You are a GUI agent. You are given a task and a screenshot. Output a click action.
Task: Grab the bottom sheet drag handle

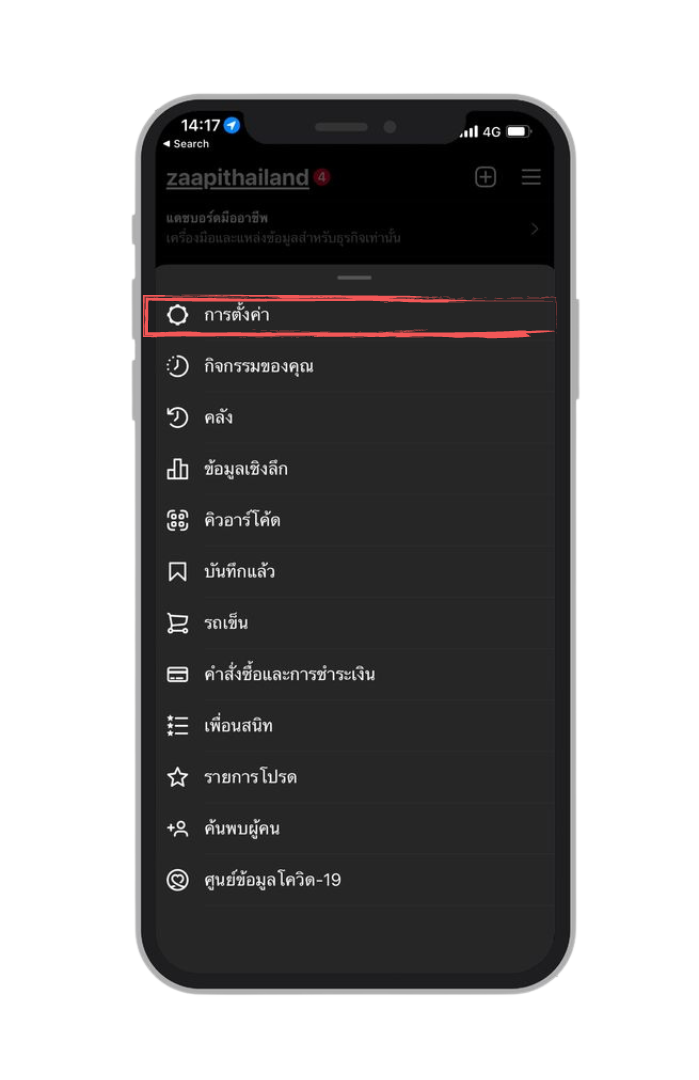[x=355, y=278]
